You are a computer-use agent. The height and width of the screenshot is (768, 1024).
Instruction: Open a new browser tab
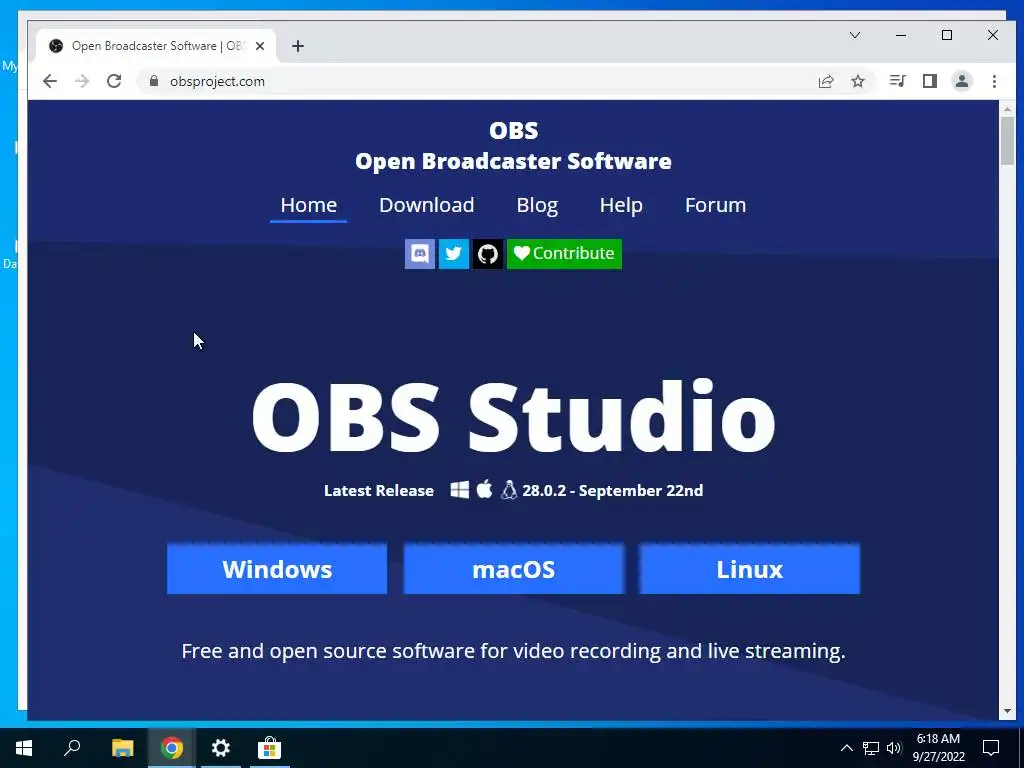pyautogui.click(x=298, y=46)
